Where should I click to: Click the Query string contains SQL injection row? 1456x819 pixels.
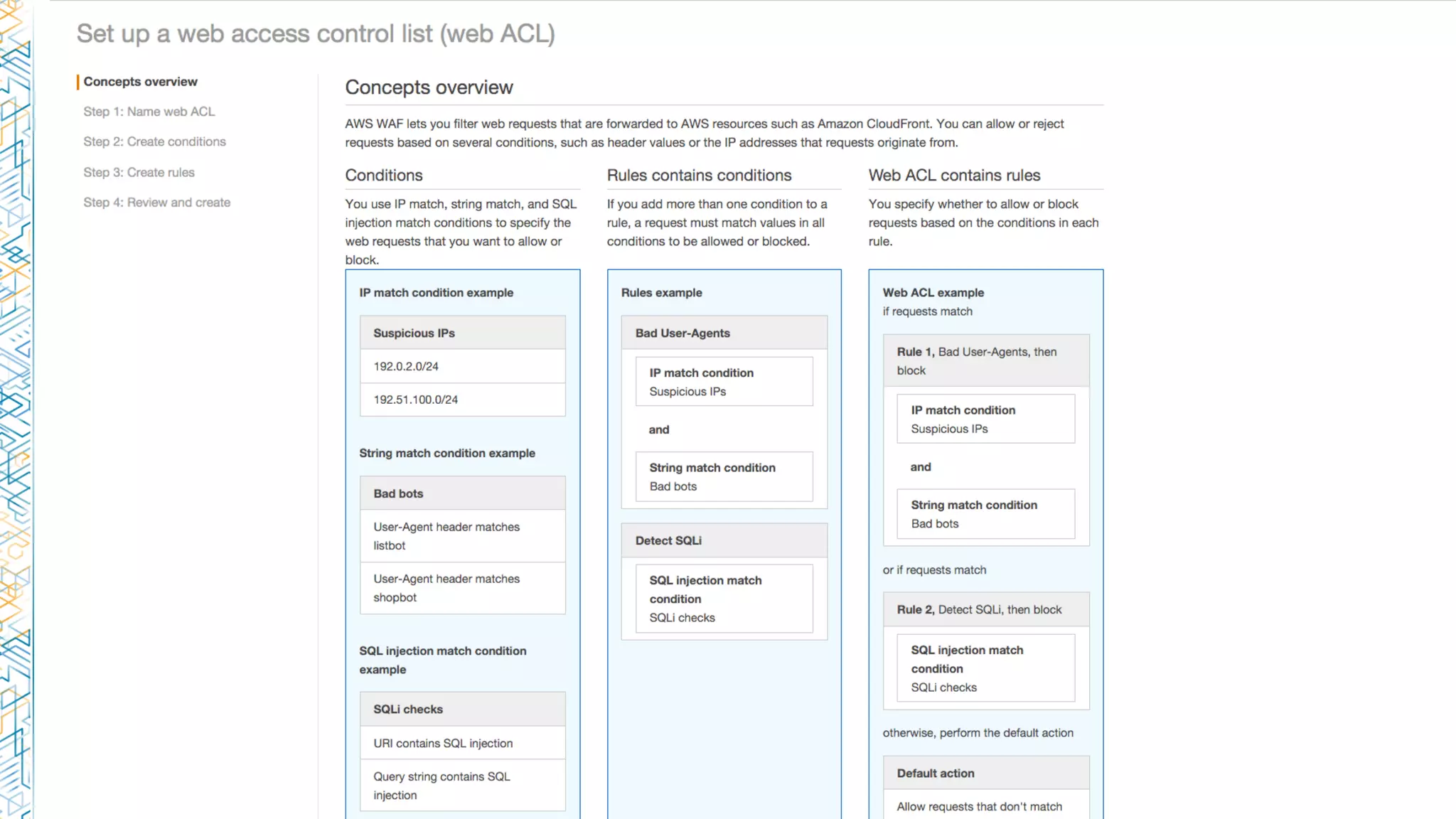point(462,786)
